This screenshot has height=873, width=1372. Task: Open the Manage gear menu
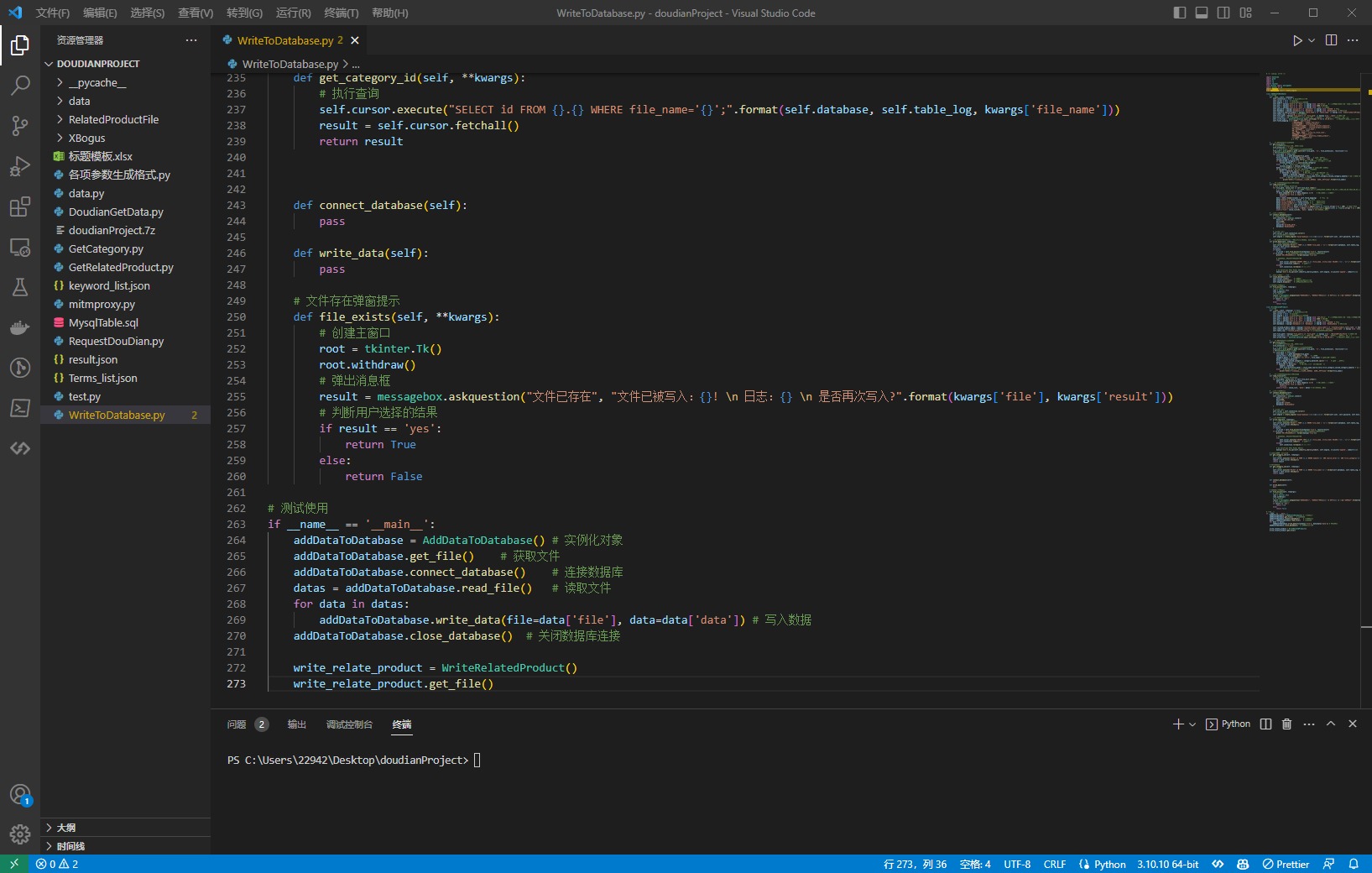click(x=20, y=834)
